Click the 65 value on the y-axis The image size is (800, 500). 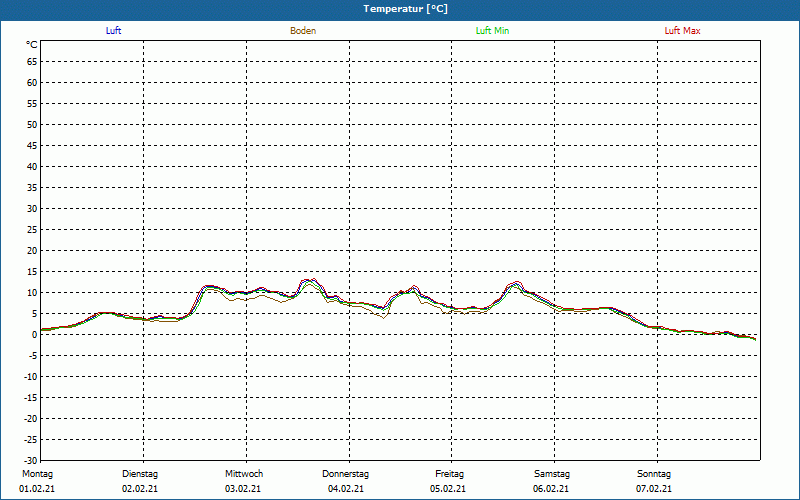coord(32,62)
